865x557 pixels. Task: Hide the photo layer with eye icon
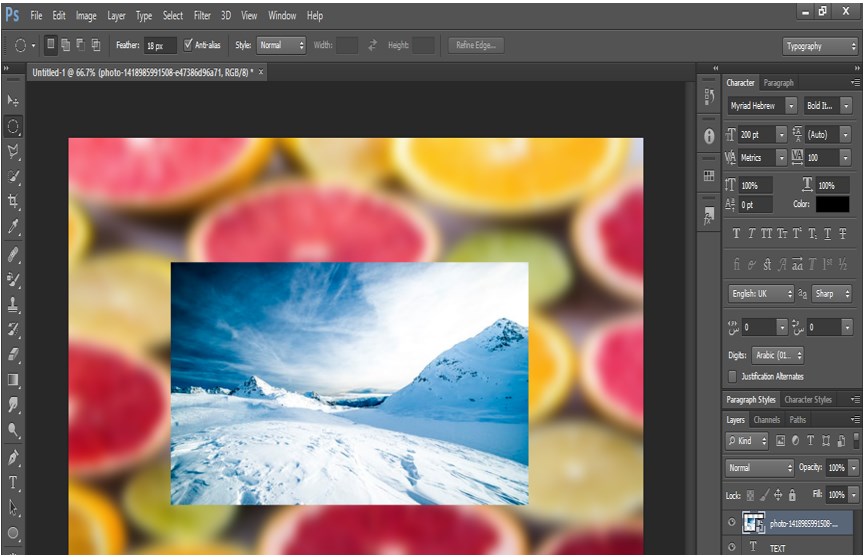pyautogui.click(x=731, y=523)
